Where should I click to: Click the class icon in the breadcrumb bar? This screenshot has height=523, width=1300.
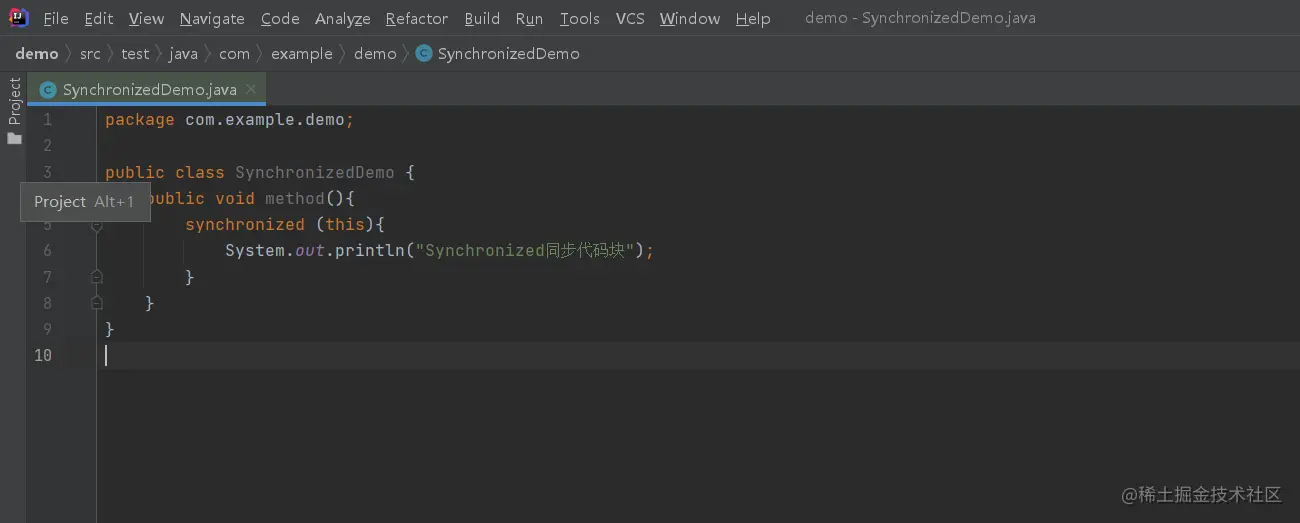tap(424, 54)
